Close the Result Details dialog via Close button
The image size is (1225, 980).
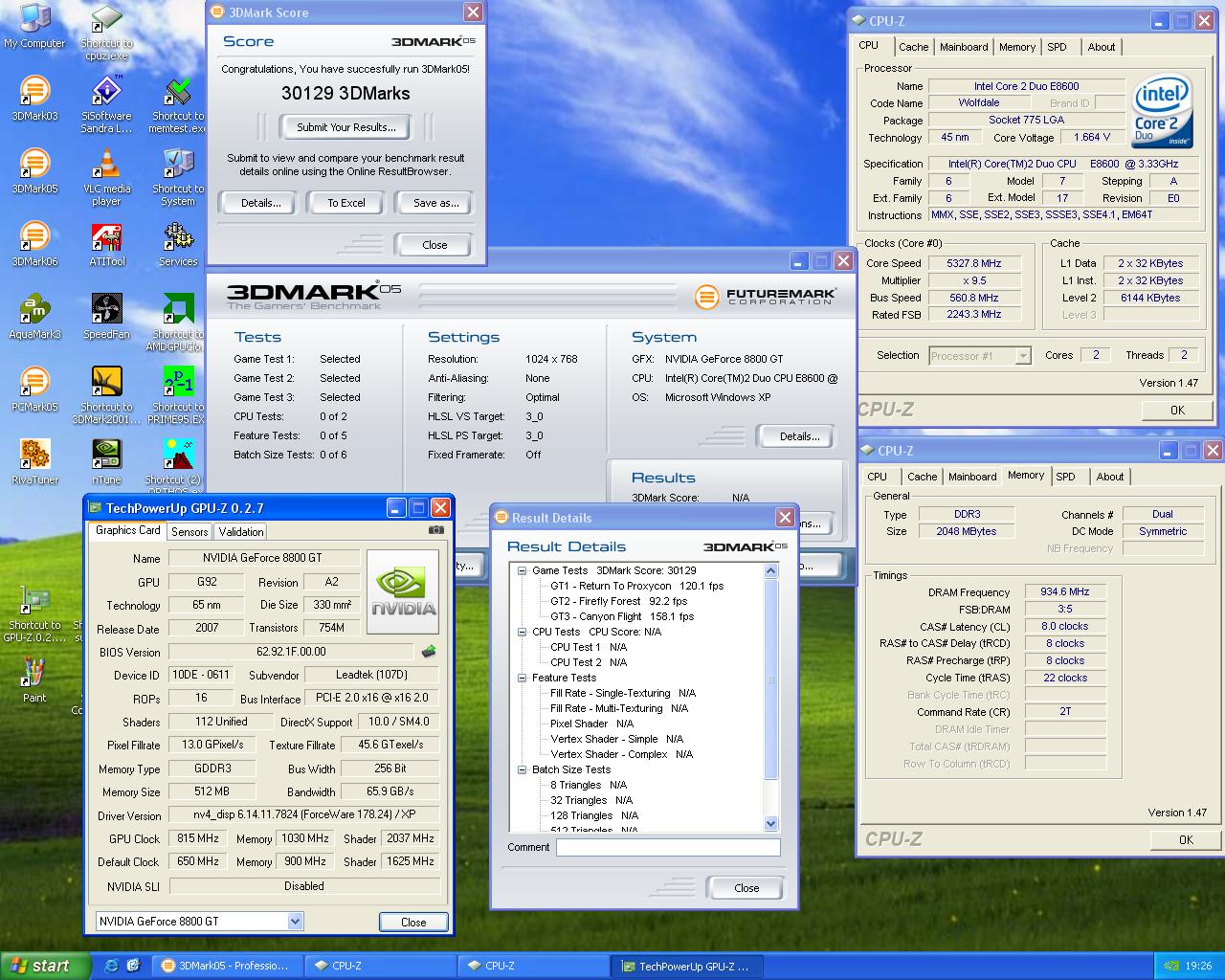[x=746, y=888]
